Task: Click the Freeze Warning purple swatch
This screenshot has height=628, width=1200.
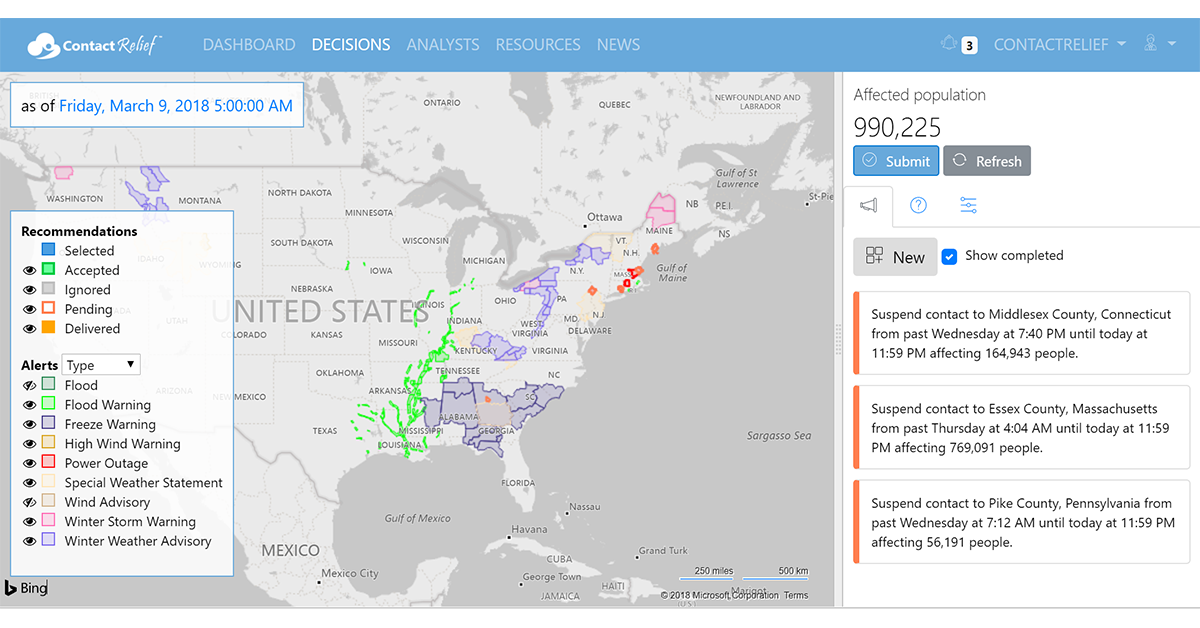Action: [48, 424]
